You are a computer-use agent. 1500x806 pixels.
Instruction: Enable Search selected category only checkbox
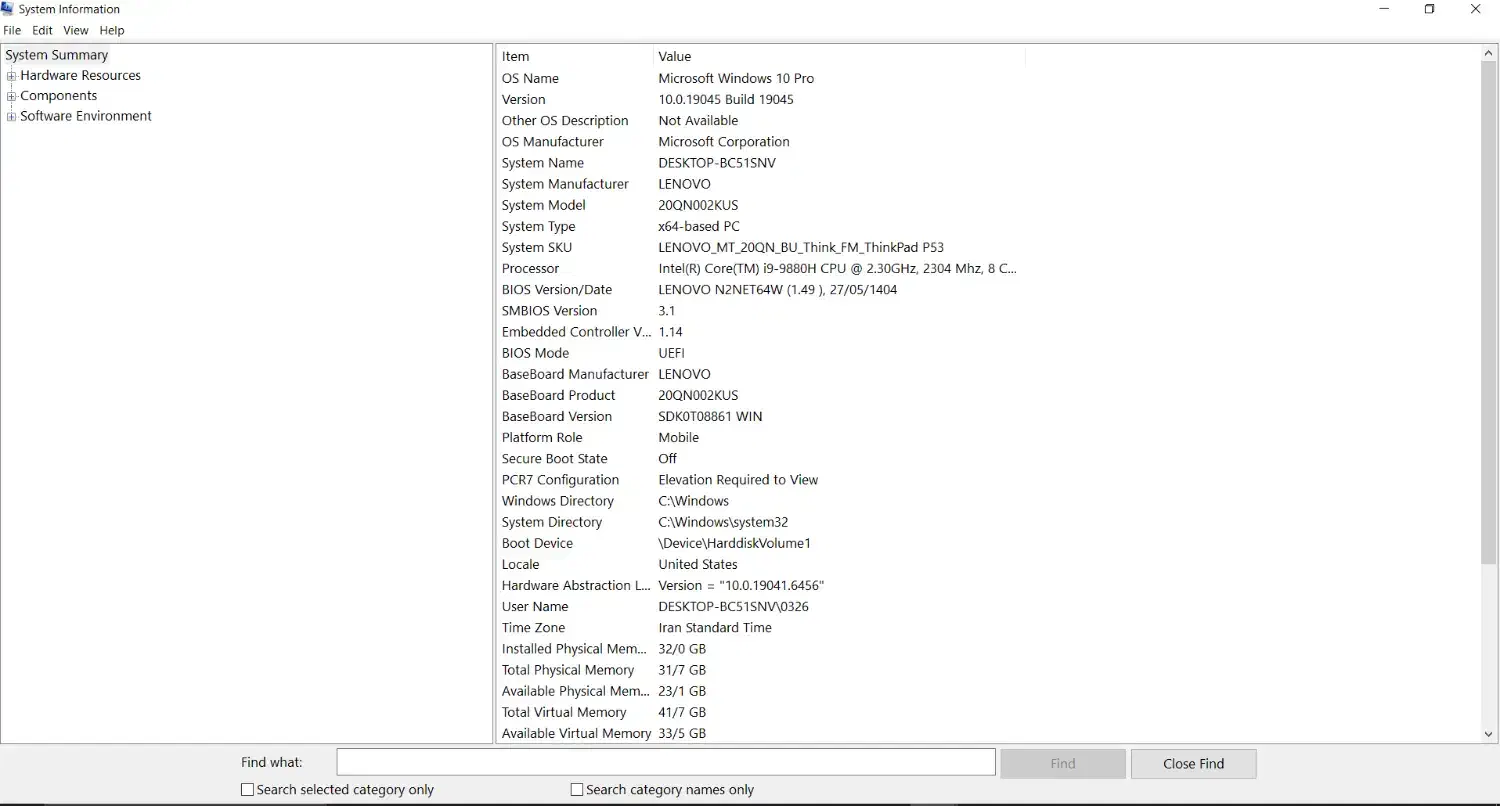click(248, 790)
